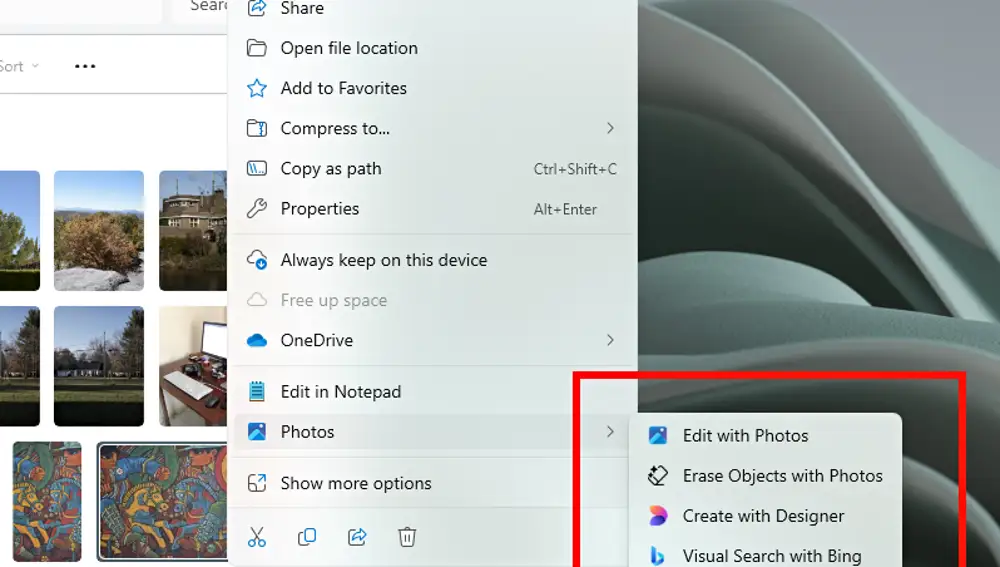Select the stone building photo thumbnail
Screen dimensions: 1000x567
tap(193, 230)
